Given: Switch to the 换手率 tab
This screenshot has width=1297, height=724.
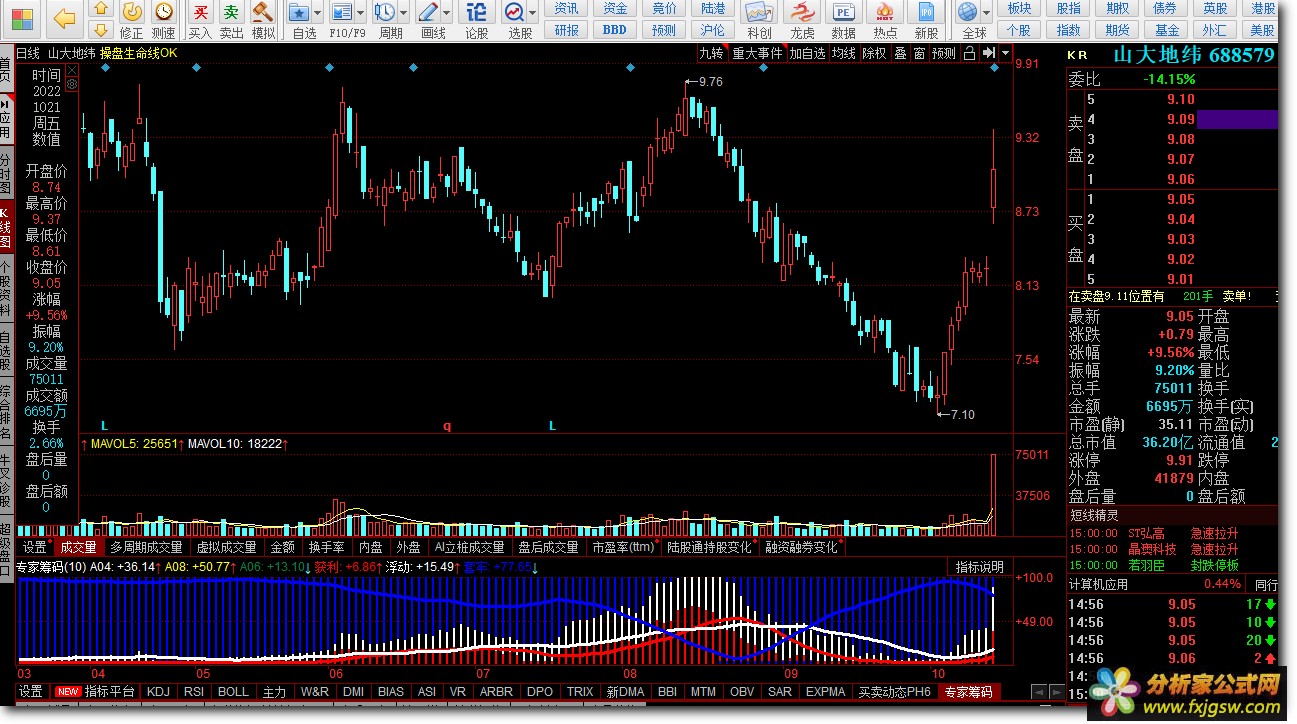Looking at the screenshot, I should pyautogui.click(x=327, y=547).
